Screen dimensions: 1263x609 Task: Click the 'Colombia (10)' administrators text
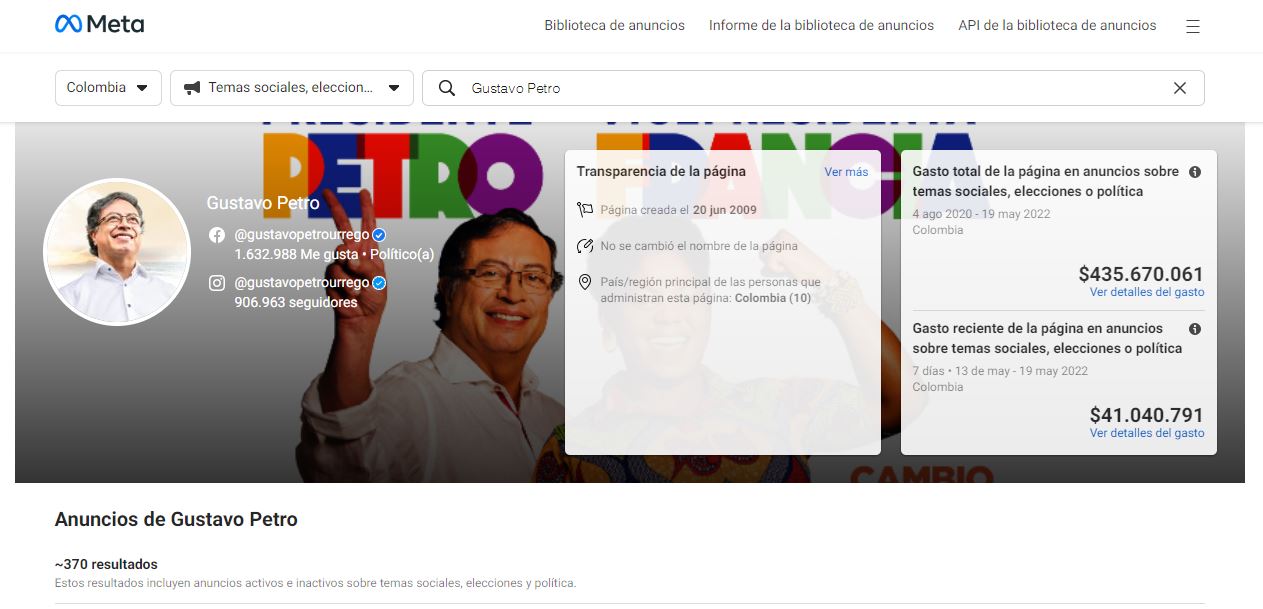click(x=773, y=298)
